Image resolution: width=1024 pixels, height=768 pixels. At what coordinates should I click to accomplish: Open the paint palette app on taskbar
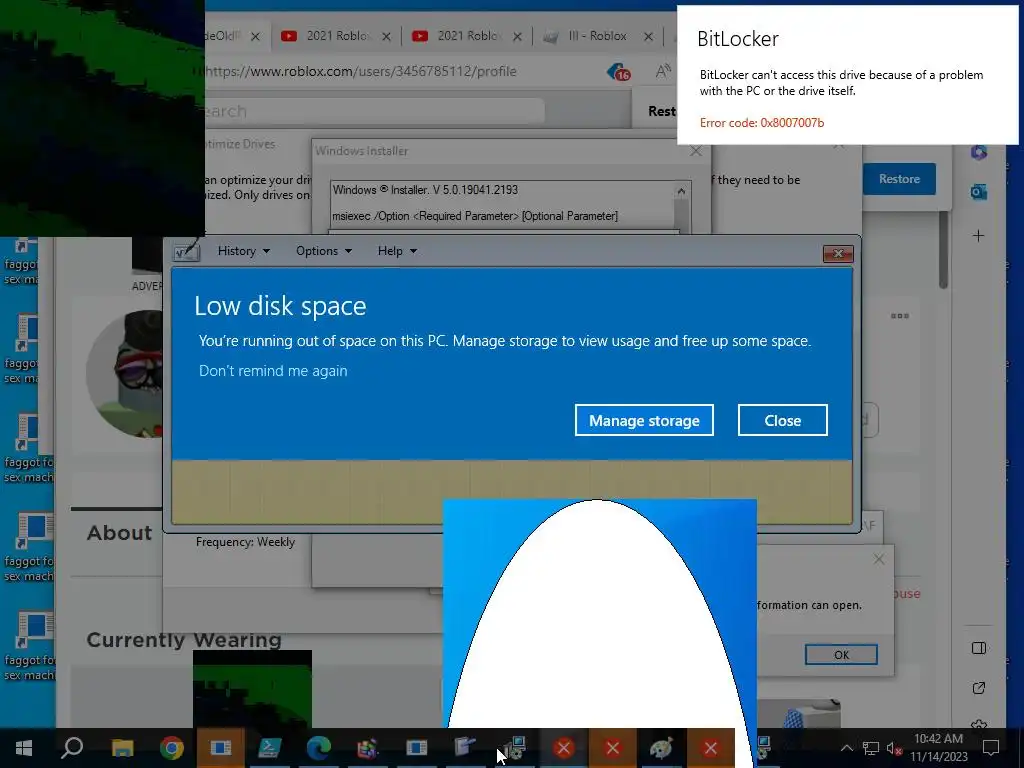[x=661, y=748]
